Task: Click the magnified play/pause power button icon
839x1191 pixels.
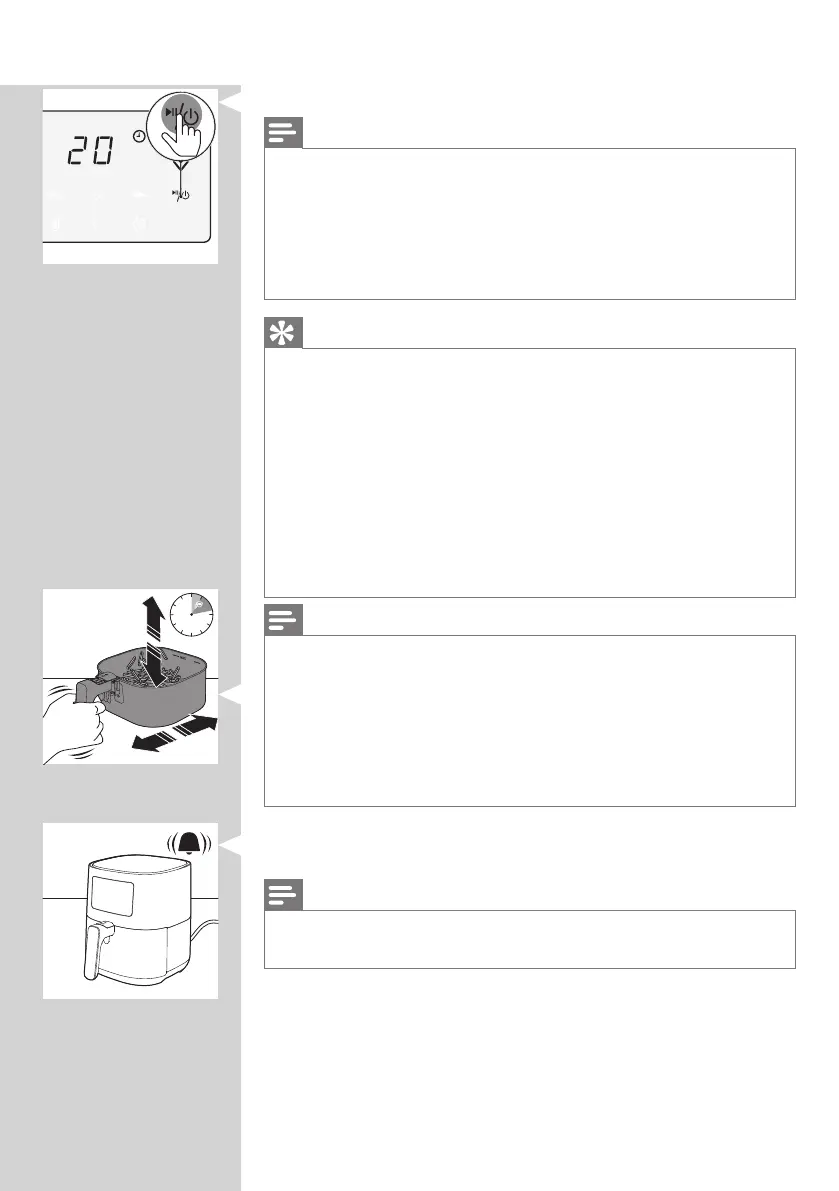Action: point(181,117)
